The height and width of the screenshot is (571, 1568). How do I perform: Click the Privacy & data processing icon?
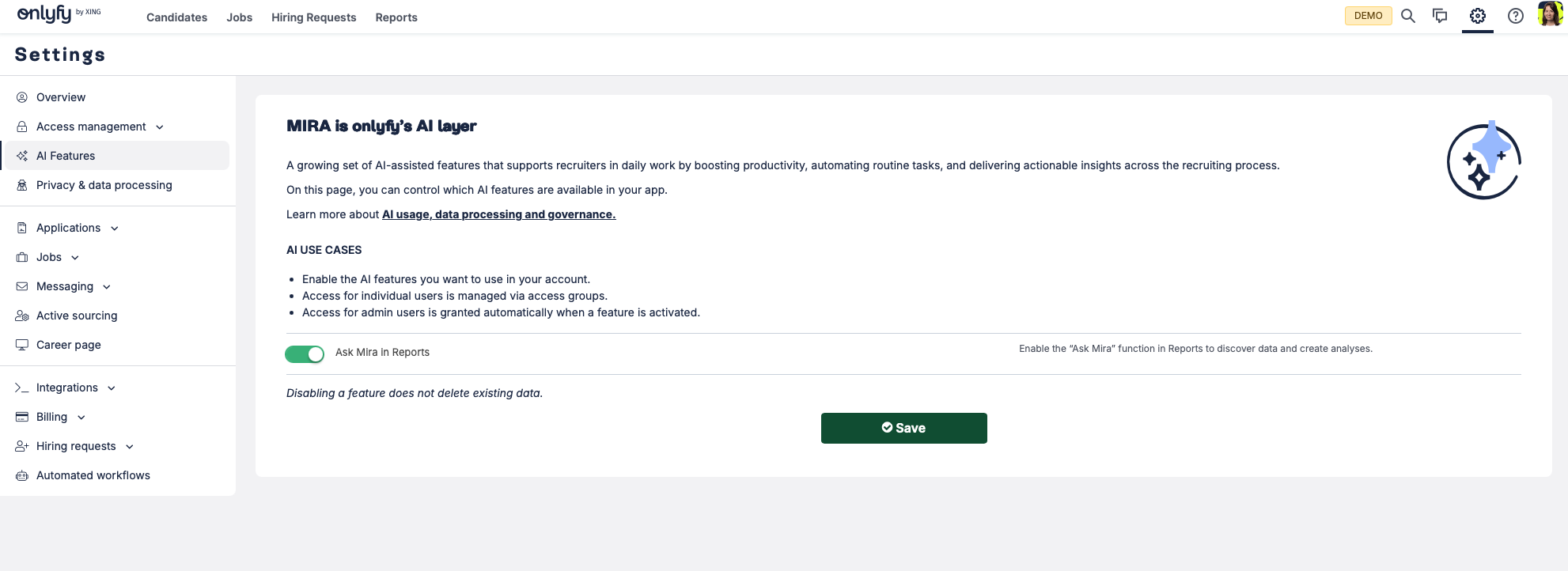point(21,184)
